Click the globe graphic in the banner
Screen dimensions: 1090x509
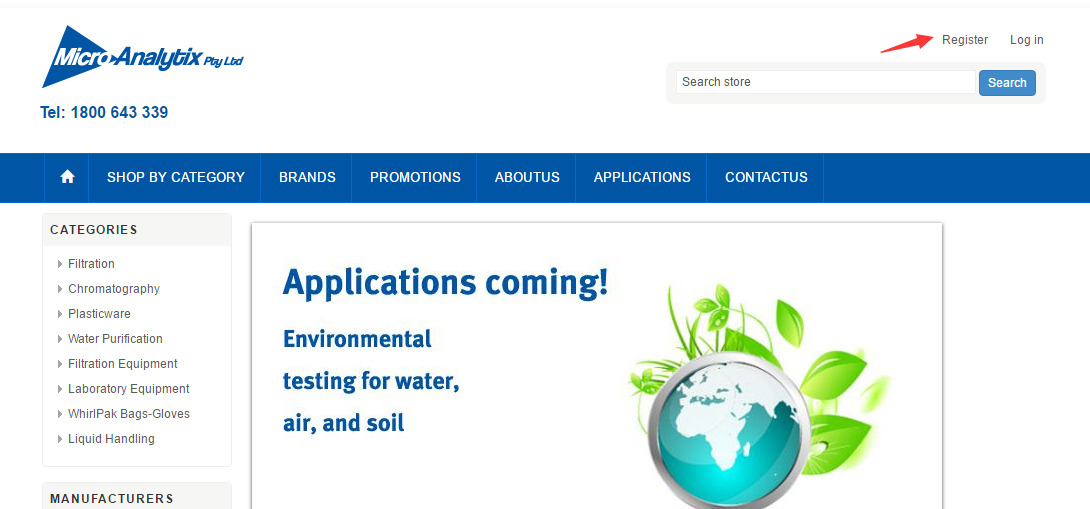click(730, 431)
